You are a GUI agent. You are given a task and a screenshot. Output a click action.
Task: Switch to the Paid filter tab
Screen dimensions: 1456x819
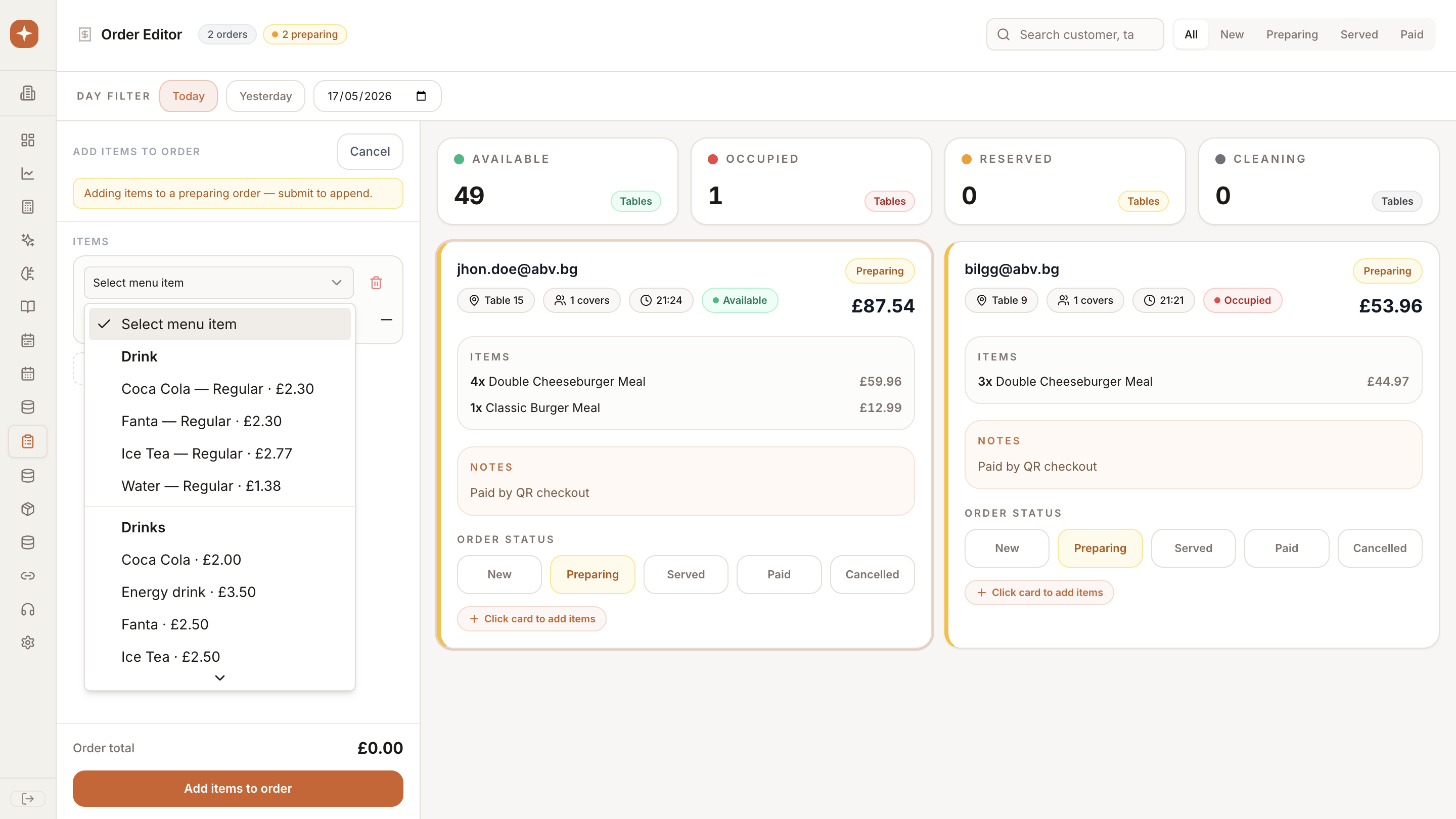pyautogui.click(x=1412, y=34)
